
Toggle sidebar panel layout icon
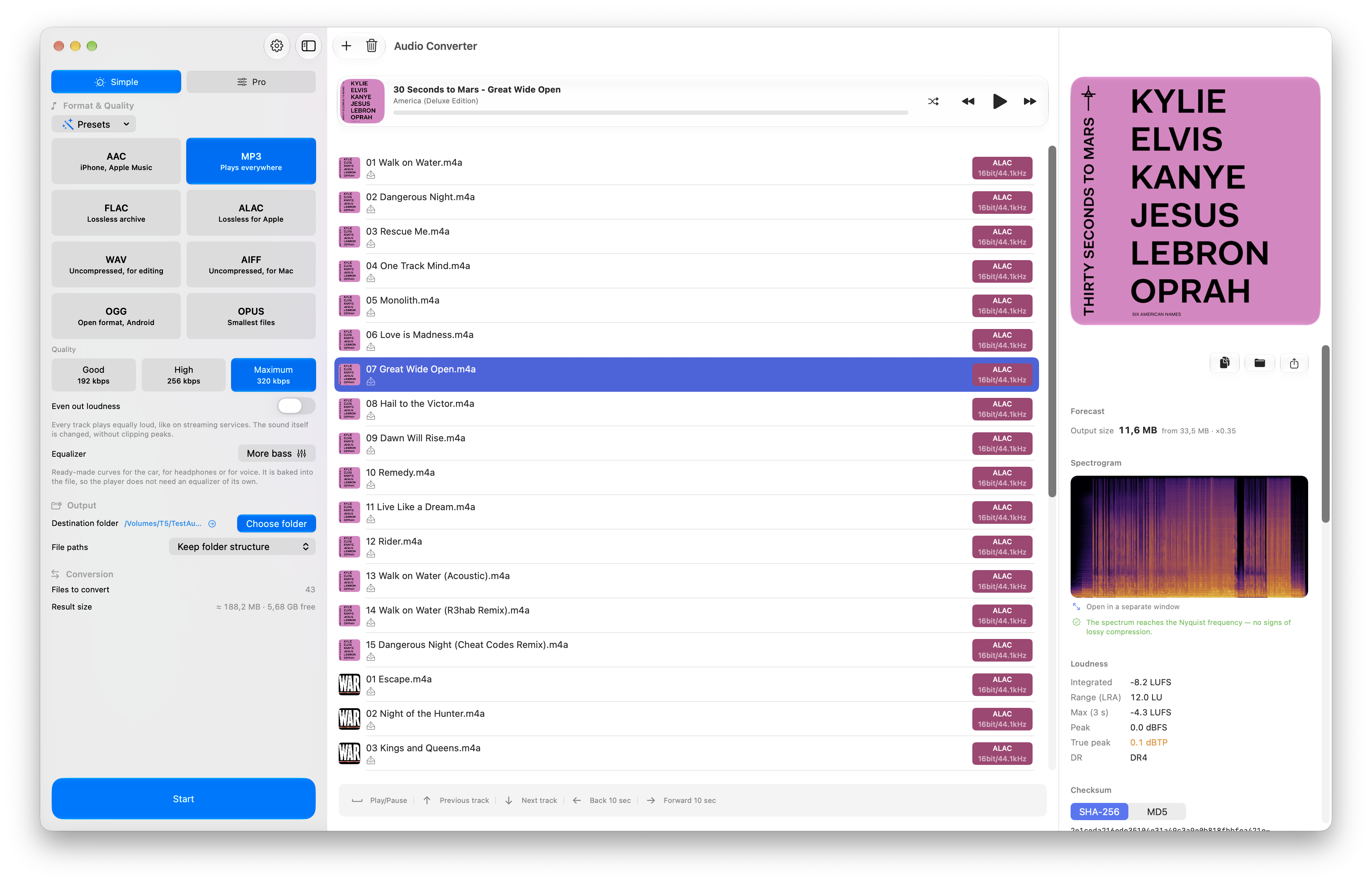pos(308,46)
